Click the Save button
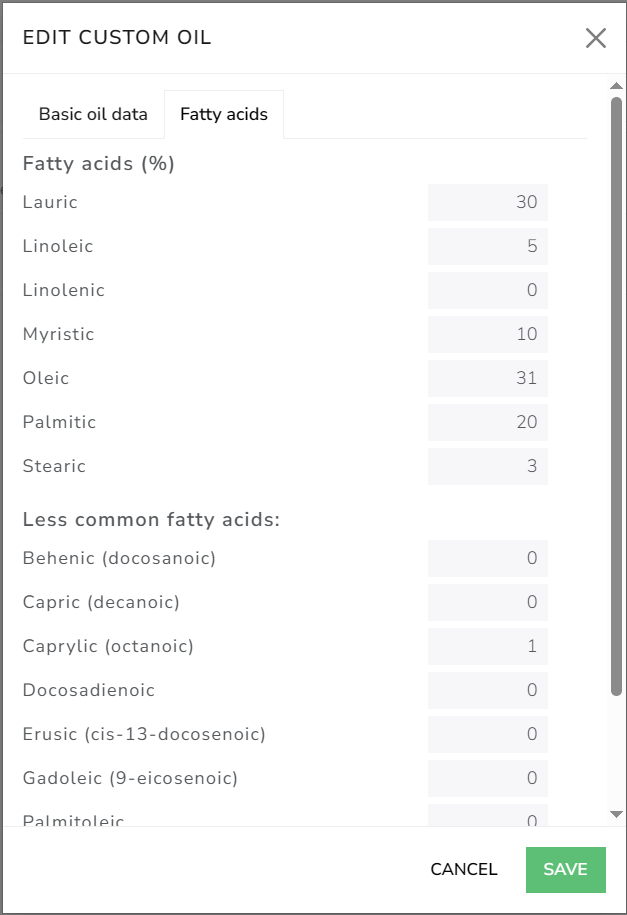Image resolution: width=627 pixels, height=915 pixels. click(x=565, y=869)
